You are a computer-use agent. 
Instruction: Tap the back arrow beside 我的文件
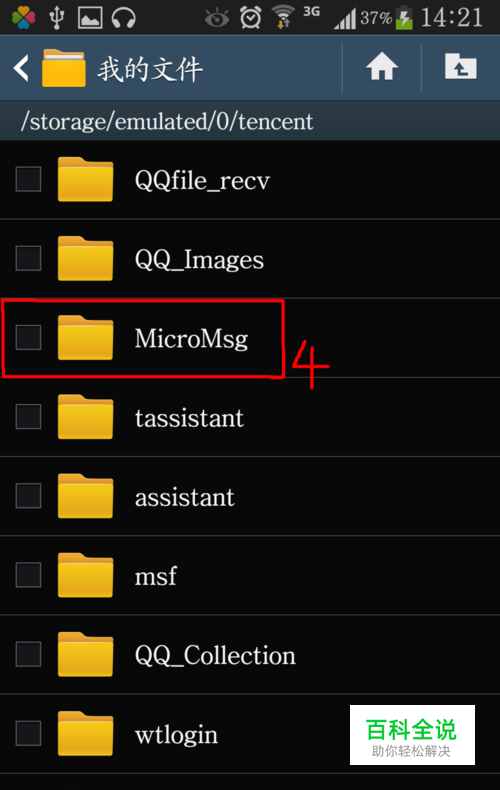tap(21, 68)
